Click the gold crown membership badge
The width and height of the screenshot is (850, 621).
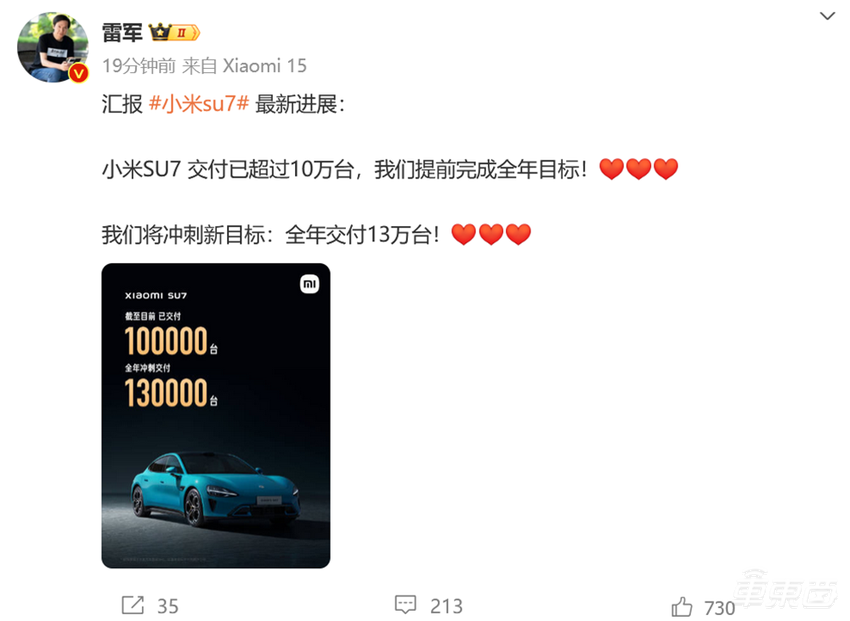174,33
